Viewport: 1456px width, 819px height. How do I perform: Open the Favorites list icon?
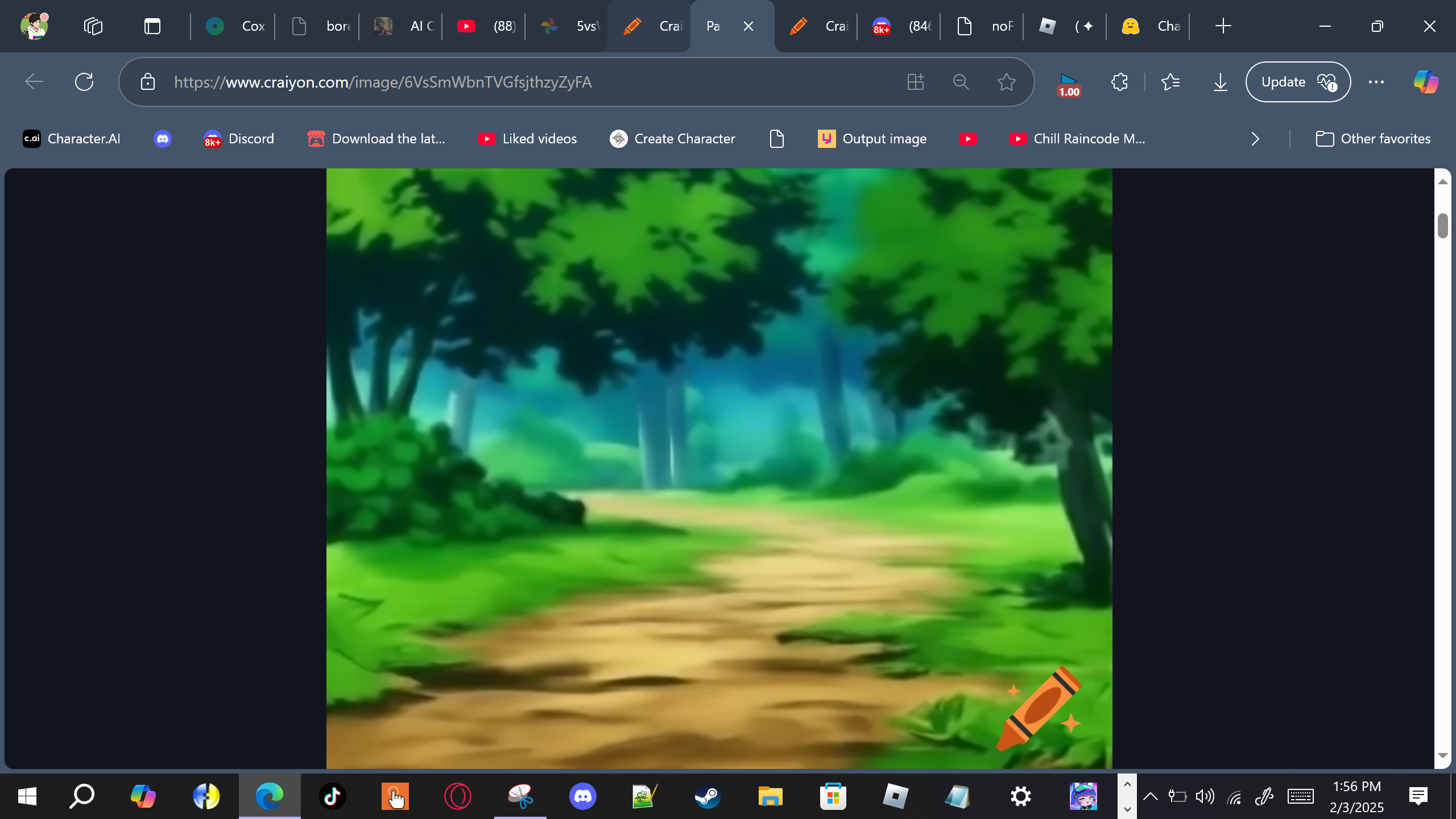click(1170, 82)
